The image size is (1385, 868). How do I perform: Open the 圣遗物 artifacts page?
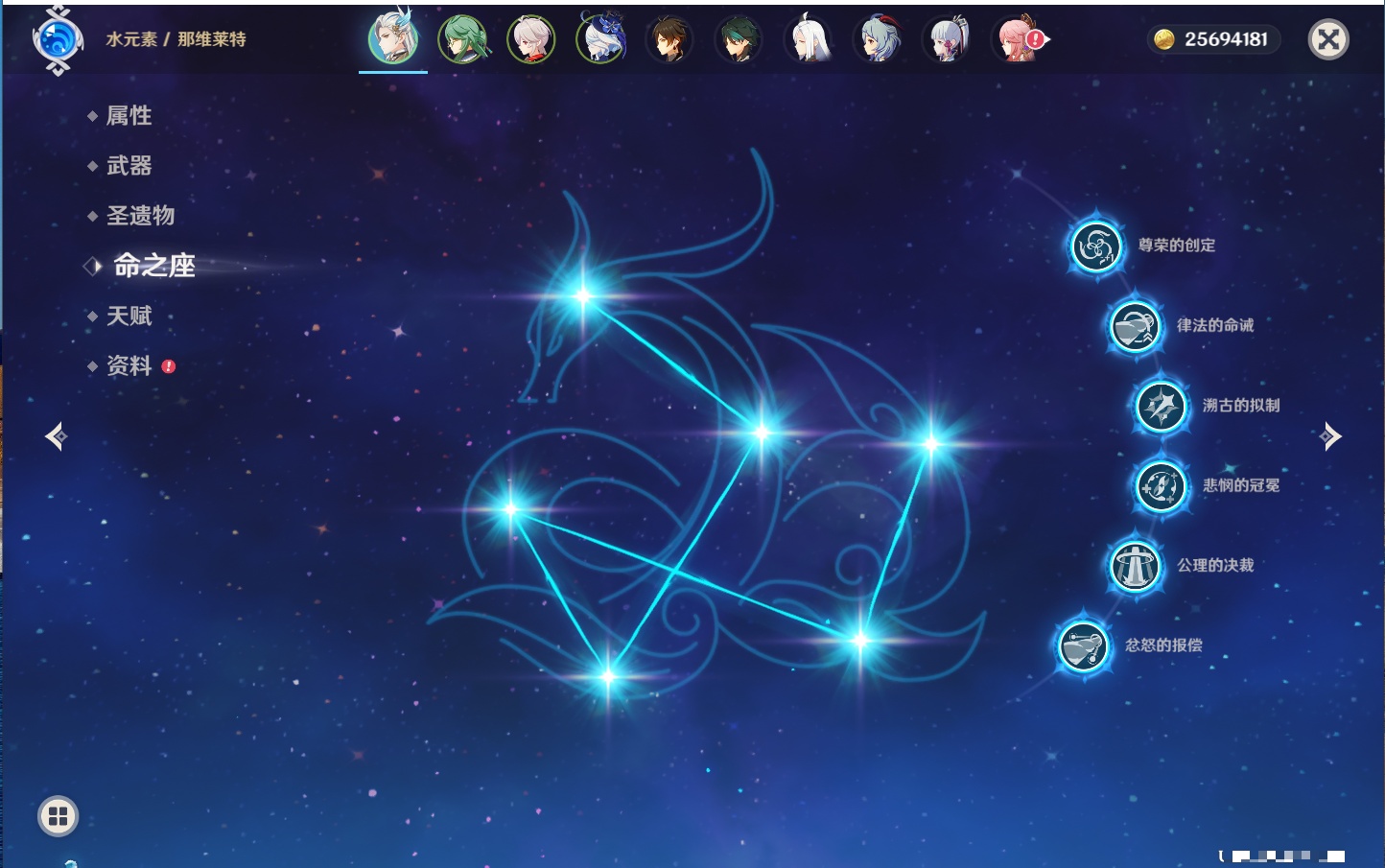pyautogui.click(x=140, y=216)
